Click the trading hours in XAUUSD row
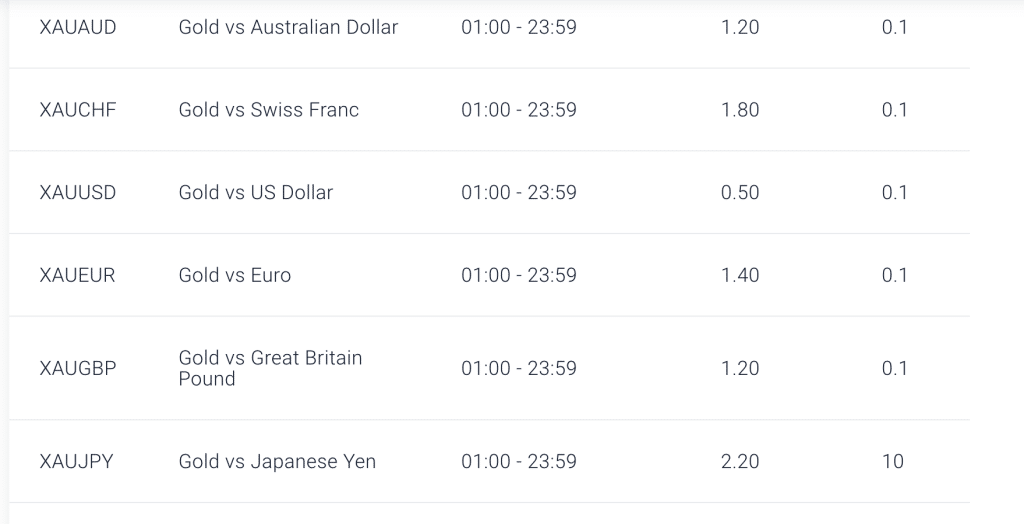This screenshot has height=524, width=1024. [x=519, y=193]
